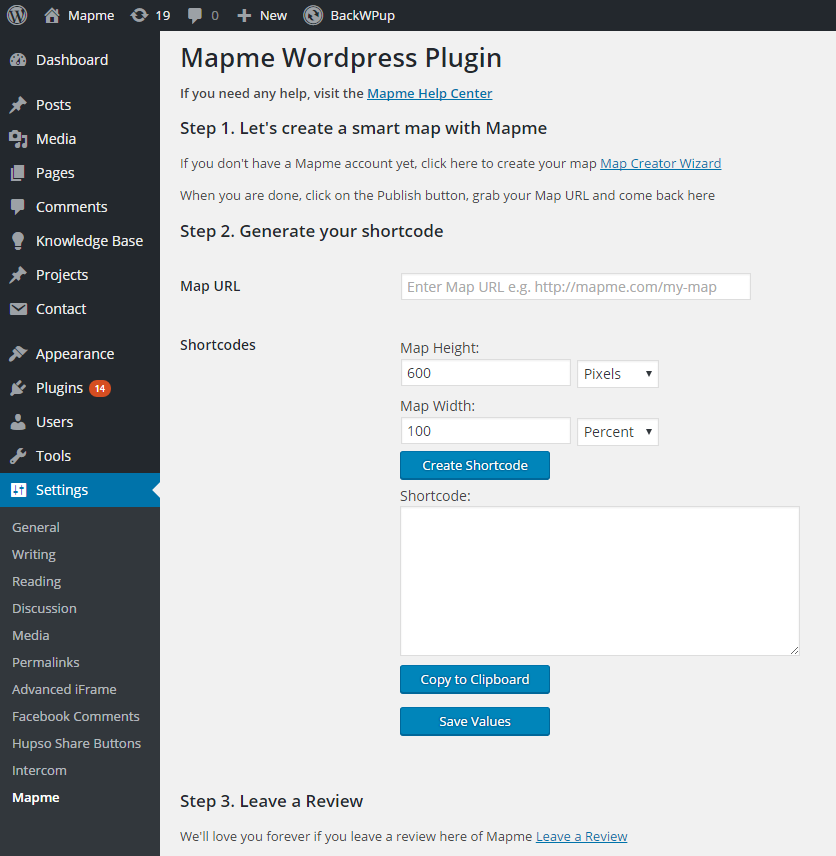This screenshot has height=856, width=836.
Task: Click Copy to Clipboard button
Action: 475,680
